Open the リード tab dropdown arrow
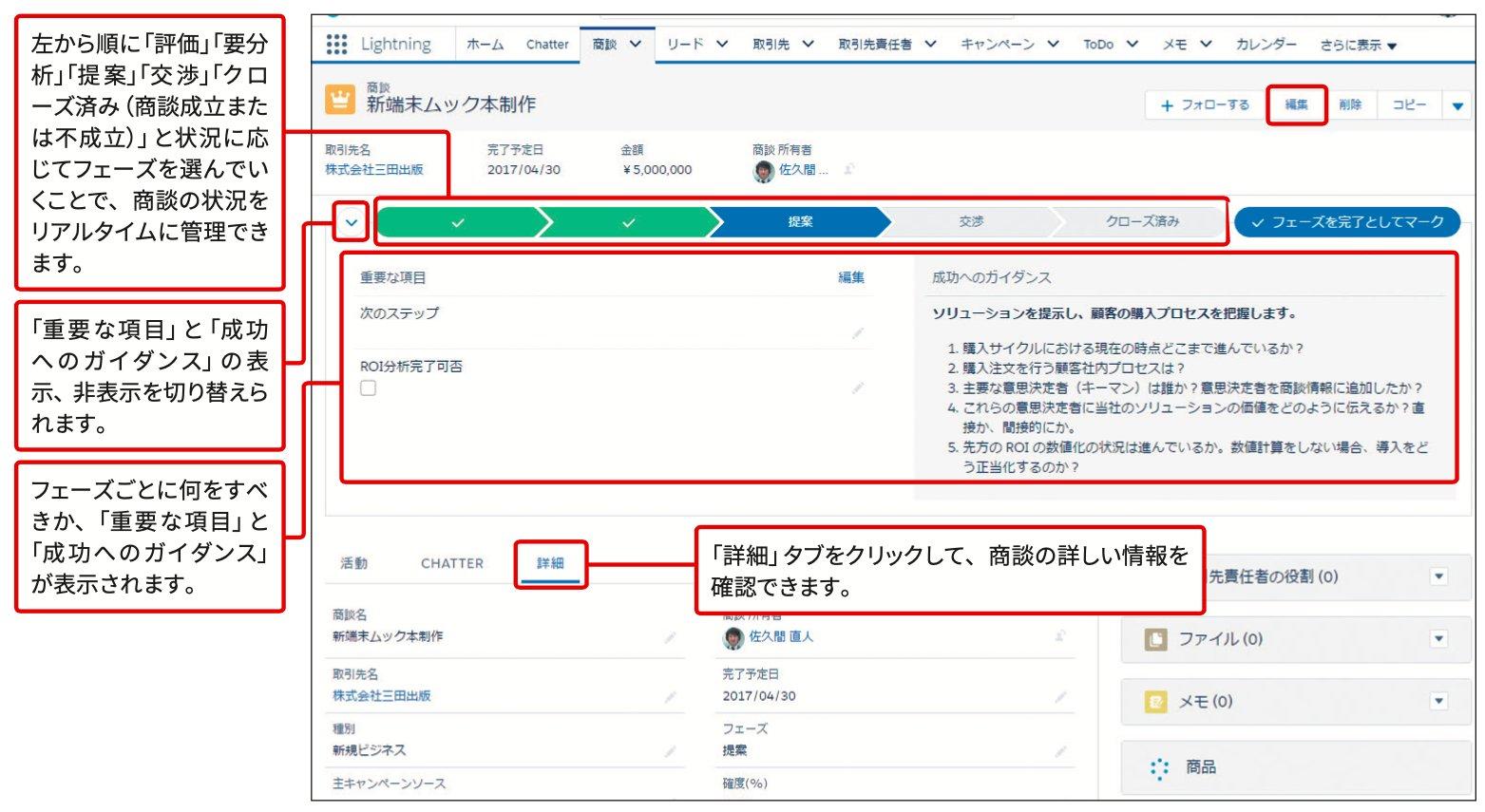 pyautogui.click(x=722, y=44)
